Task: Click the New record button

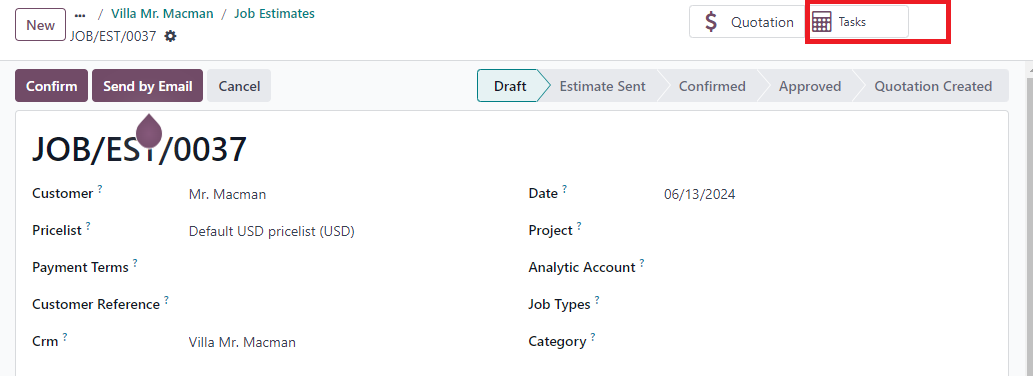Action: 40,25
